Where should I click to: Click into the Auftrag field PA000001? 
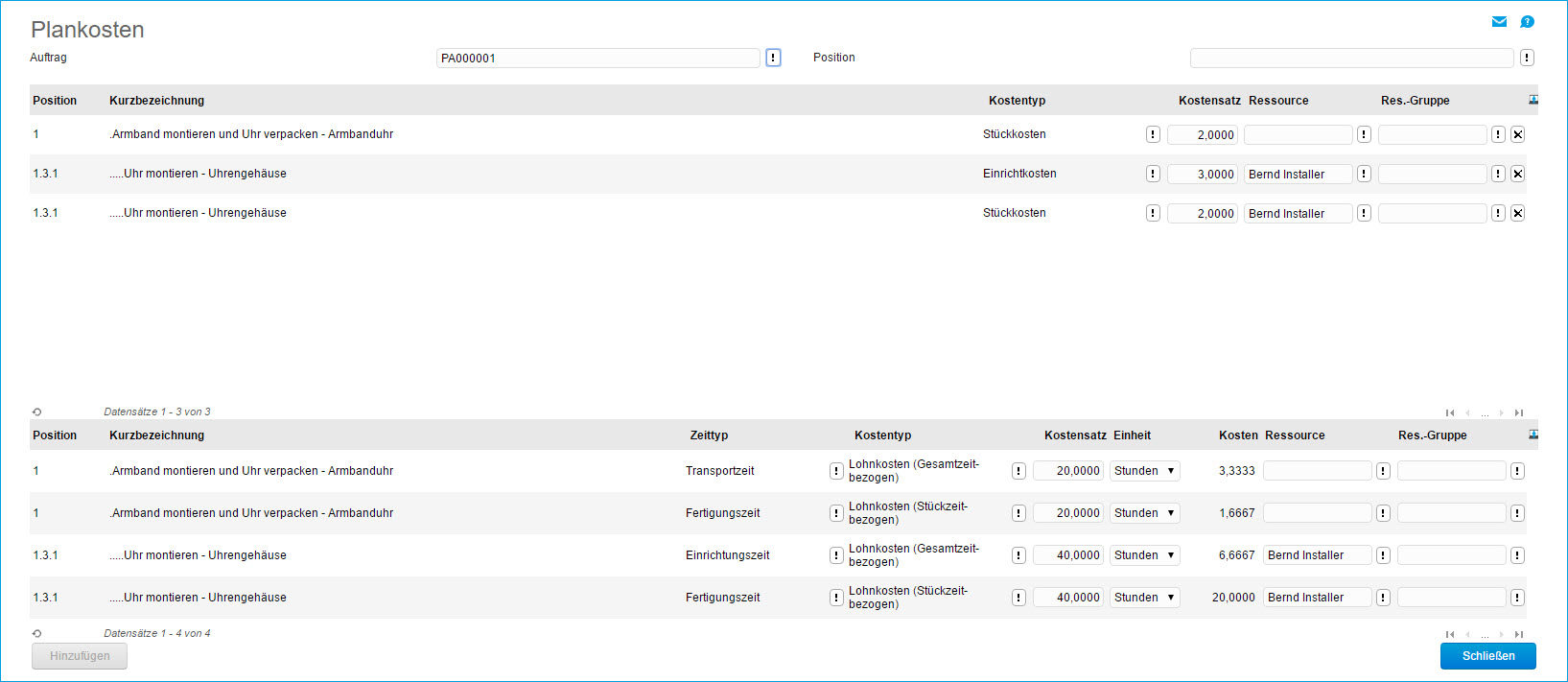598,58
